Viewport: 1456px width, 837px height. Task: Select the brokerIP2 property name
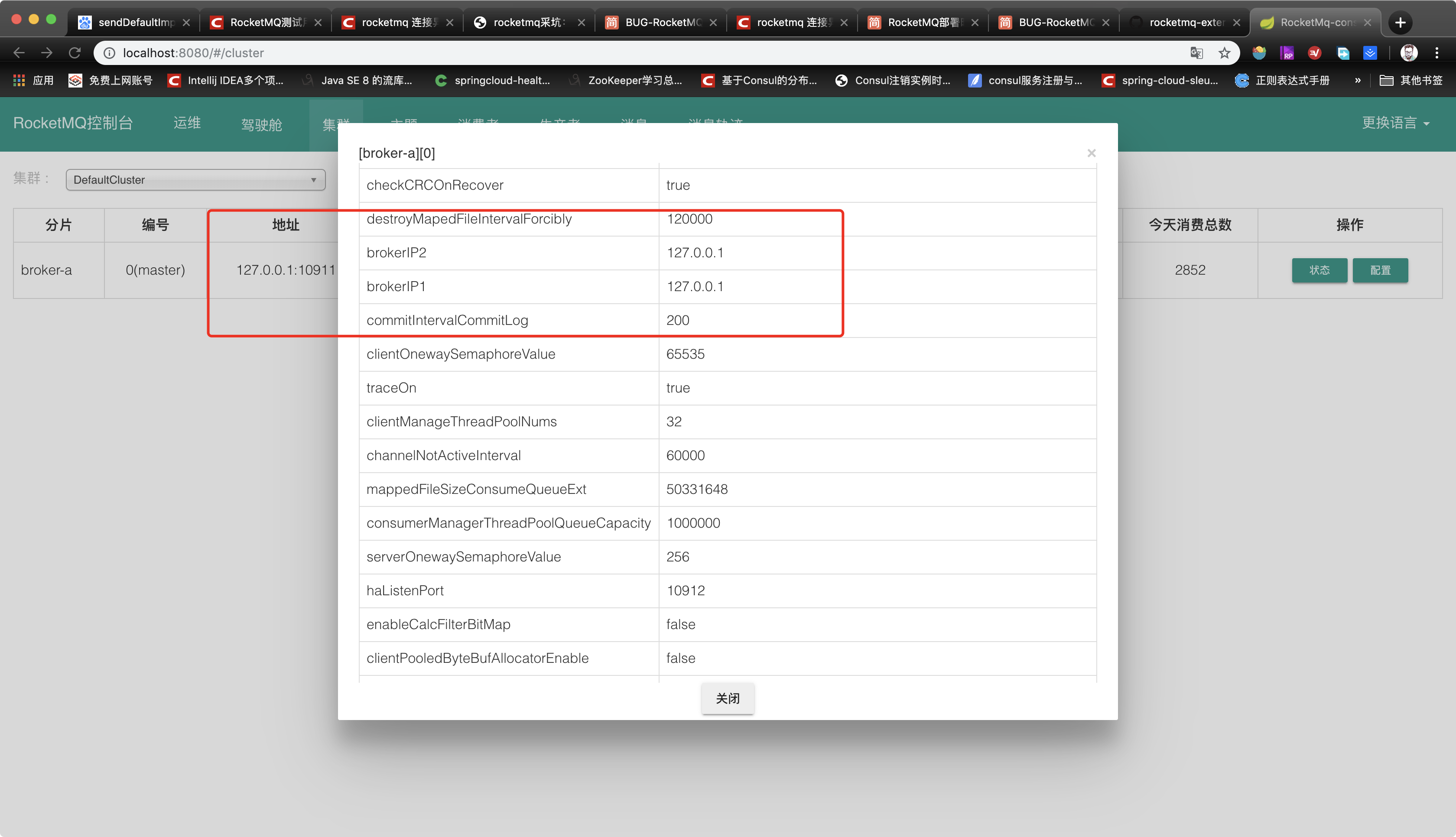396,253
